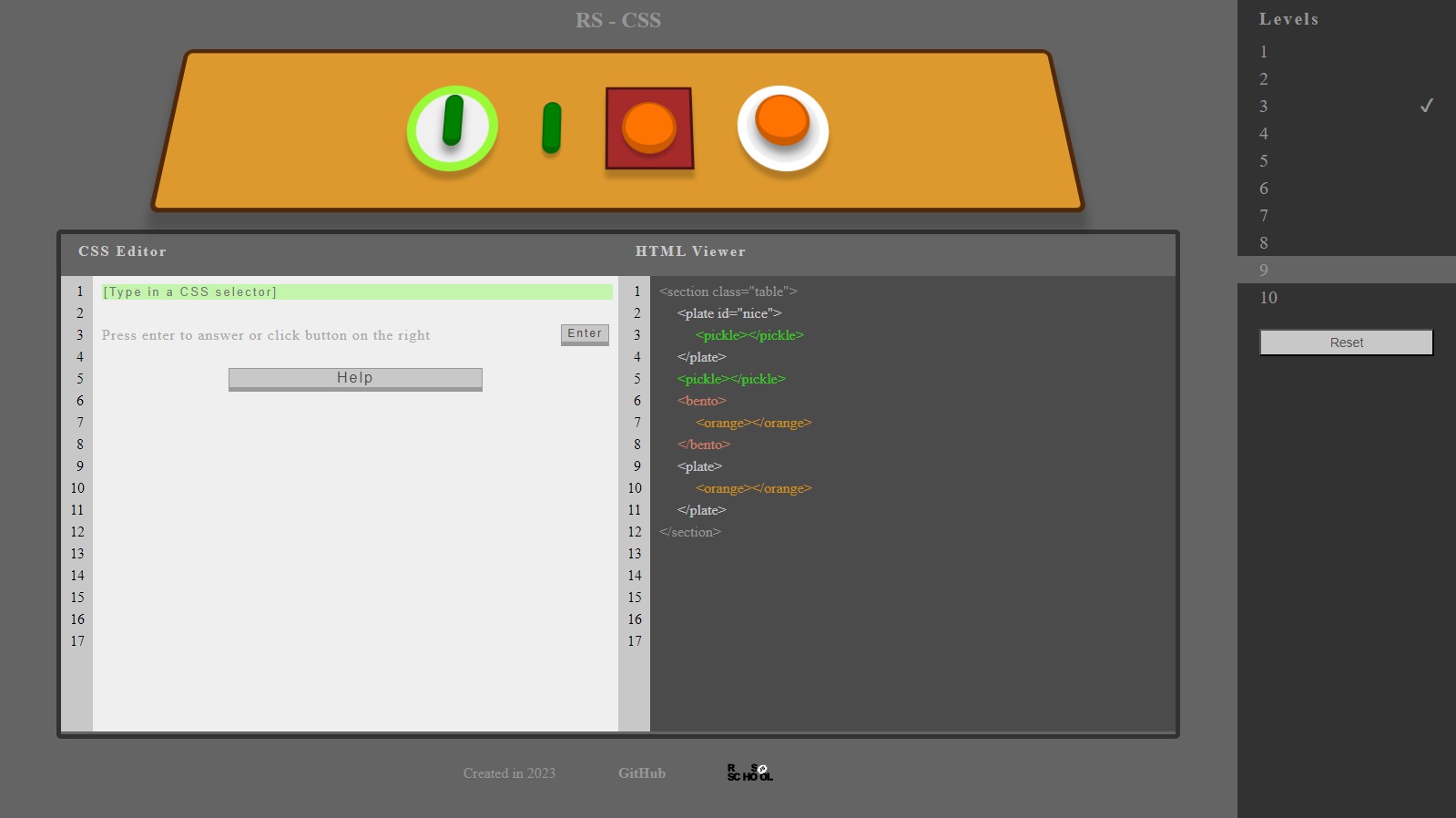Click the orange tag on HTML line 10
Viewport: 1456px width, 818px height.
(x=753, y=488)
